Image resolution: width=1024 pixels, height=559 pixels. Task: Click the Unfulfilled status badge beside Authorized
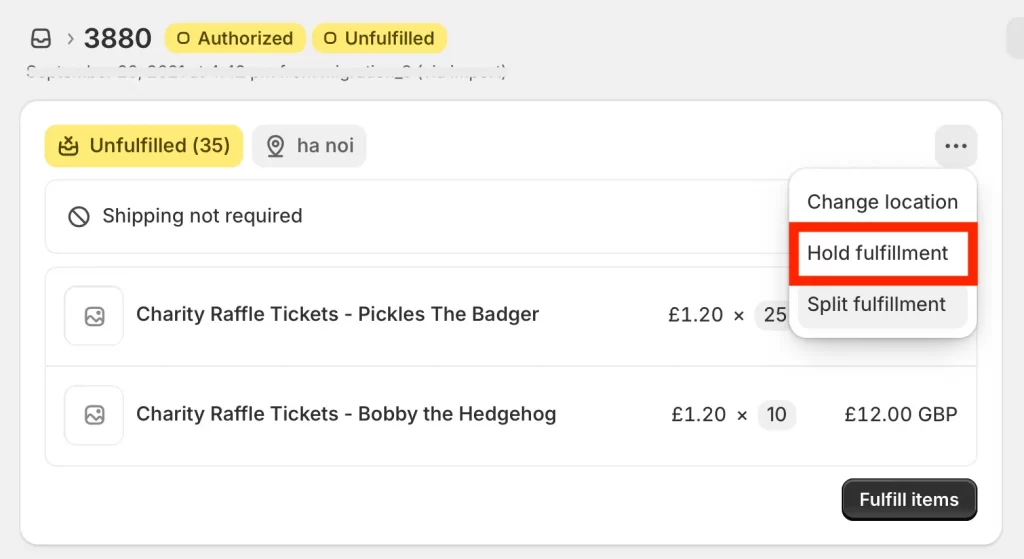click(x=379, y=39)
